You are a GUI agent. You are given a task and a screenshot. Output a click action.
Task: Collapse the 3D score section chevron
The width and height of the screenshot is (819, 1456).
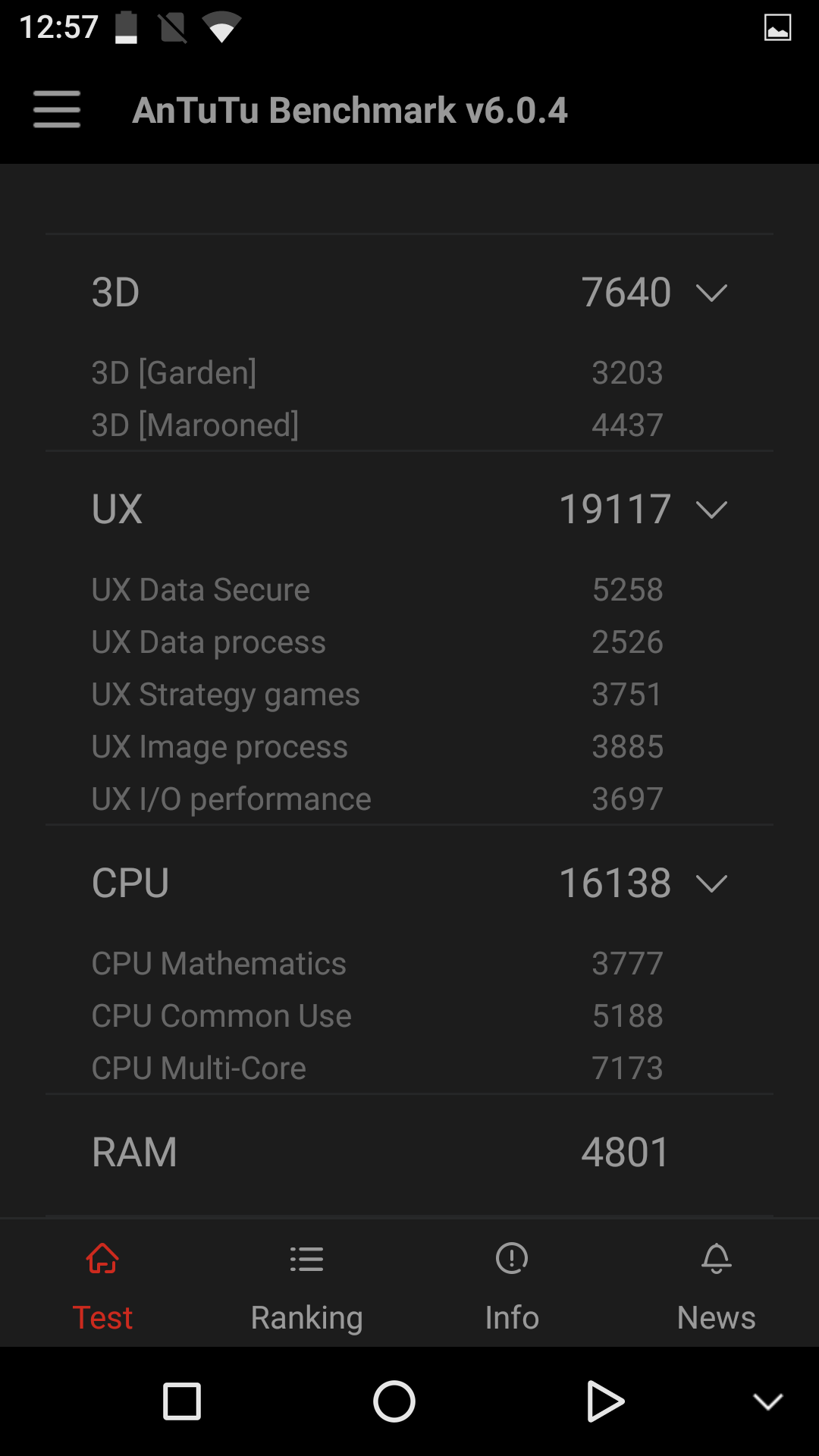pos(711,293)
